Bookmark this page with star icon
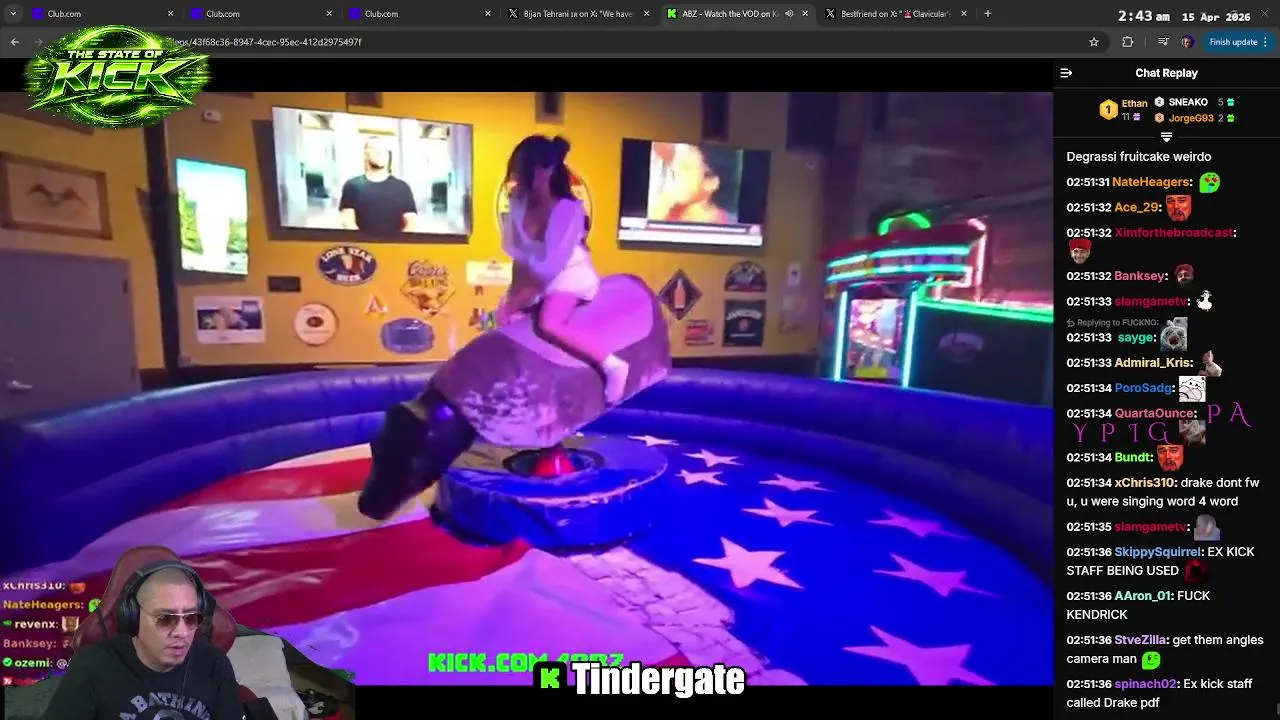This screenshot has width=1280, height=720. (1094, 42)
